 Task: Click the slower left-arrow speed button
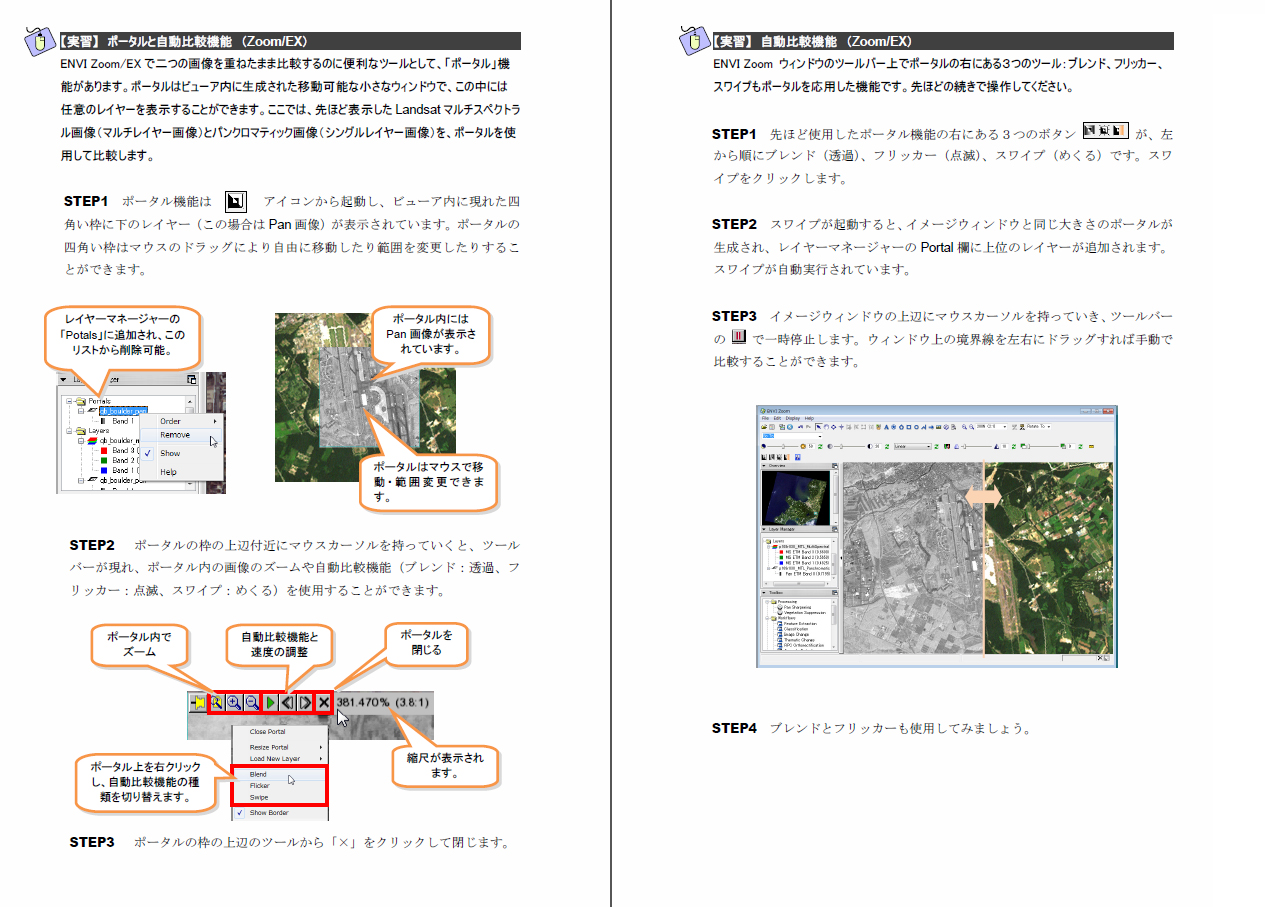click(288, 703)
